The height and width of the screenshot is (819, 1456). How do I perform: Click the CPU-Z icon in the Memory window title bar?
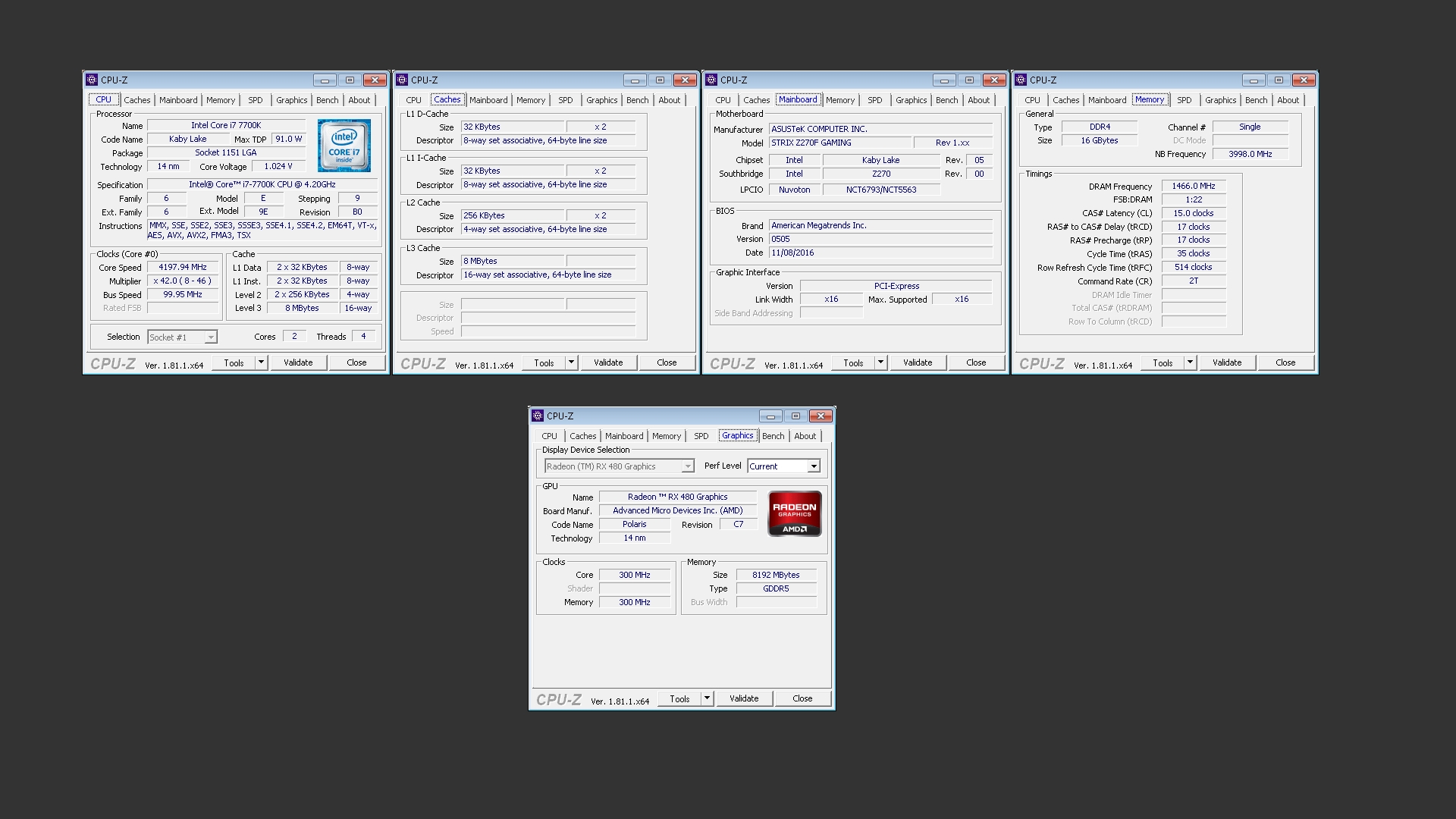click(x=1021, y=80)
